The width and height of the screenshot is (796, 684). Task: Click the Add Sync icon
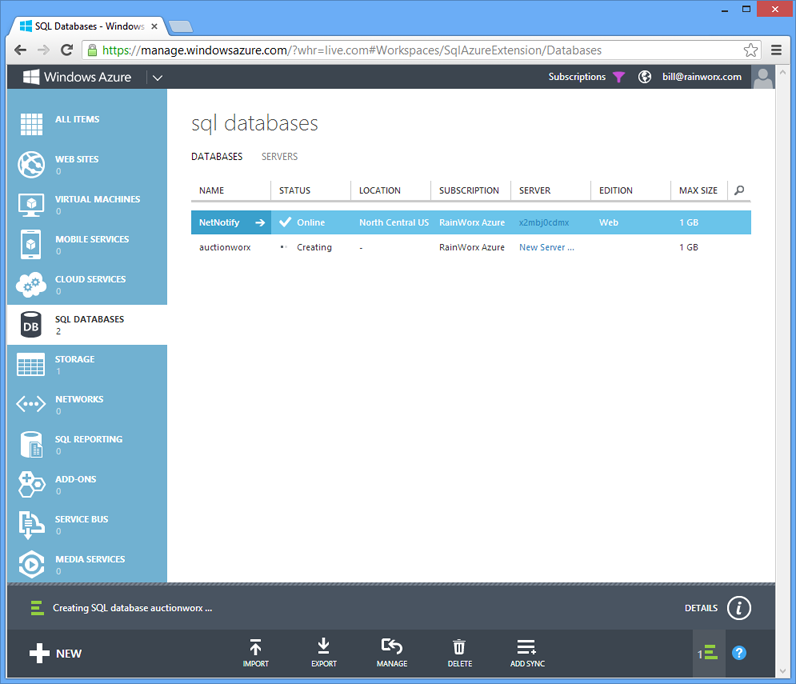pyautogui.click(x=526, y=647)
